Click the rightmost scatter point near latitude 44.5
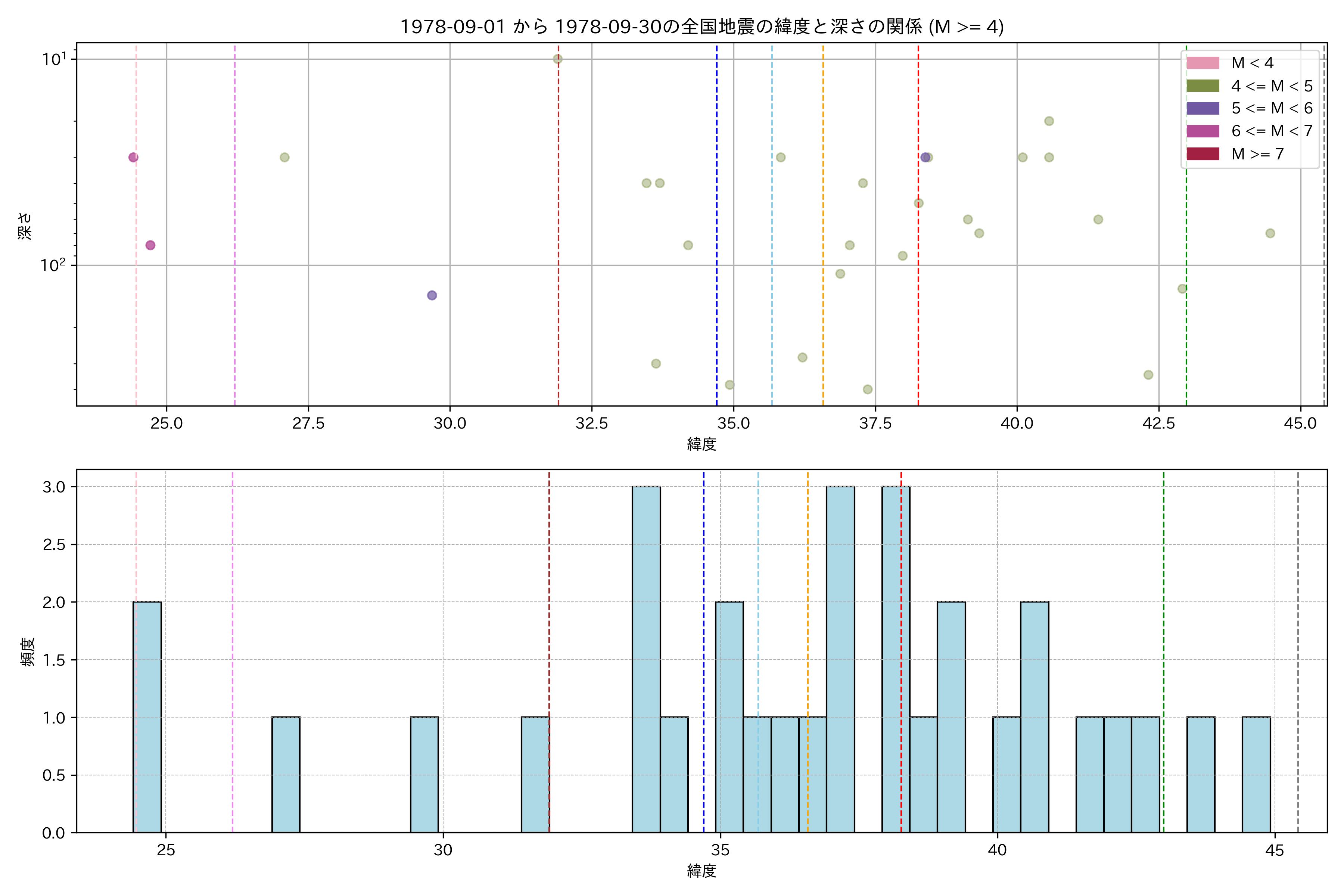The height and width of the screenshot is (896, 1344). pos(1270,233)
